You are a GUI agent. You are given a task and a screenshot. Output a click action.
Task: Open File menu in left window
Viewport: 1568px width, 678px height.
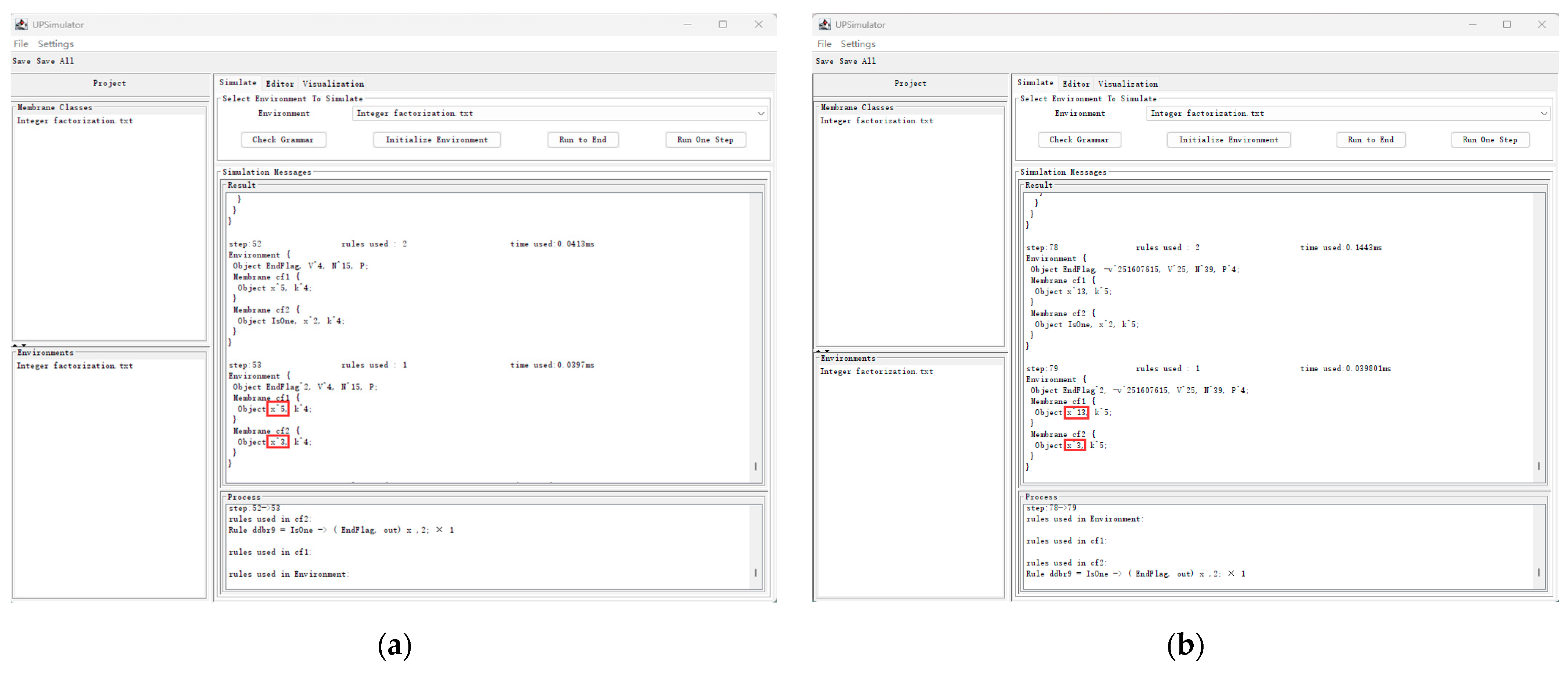21,44
